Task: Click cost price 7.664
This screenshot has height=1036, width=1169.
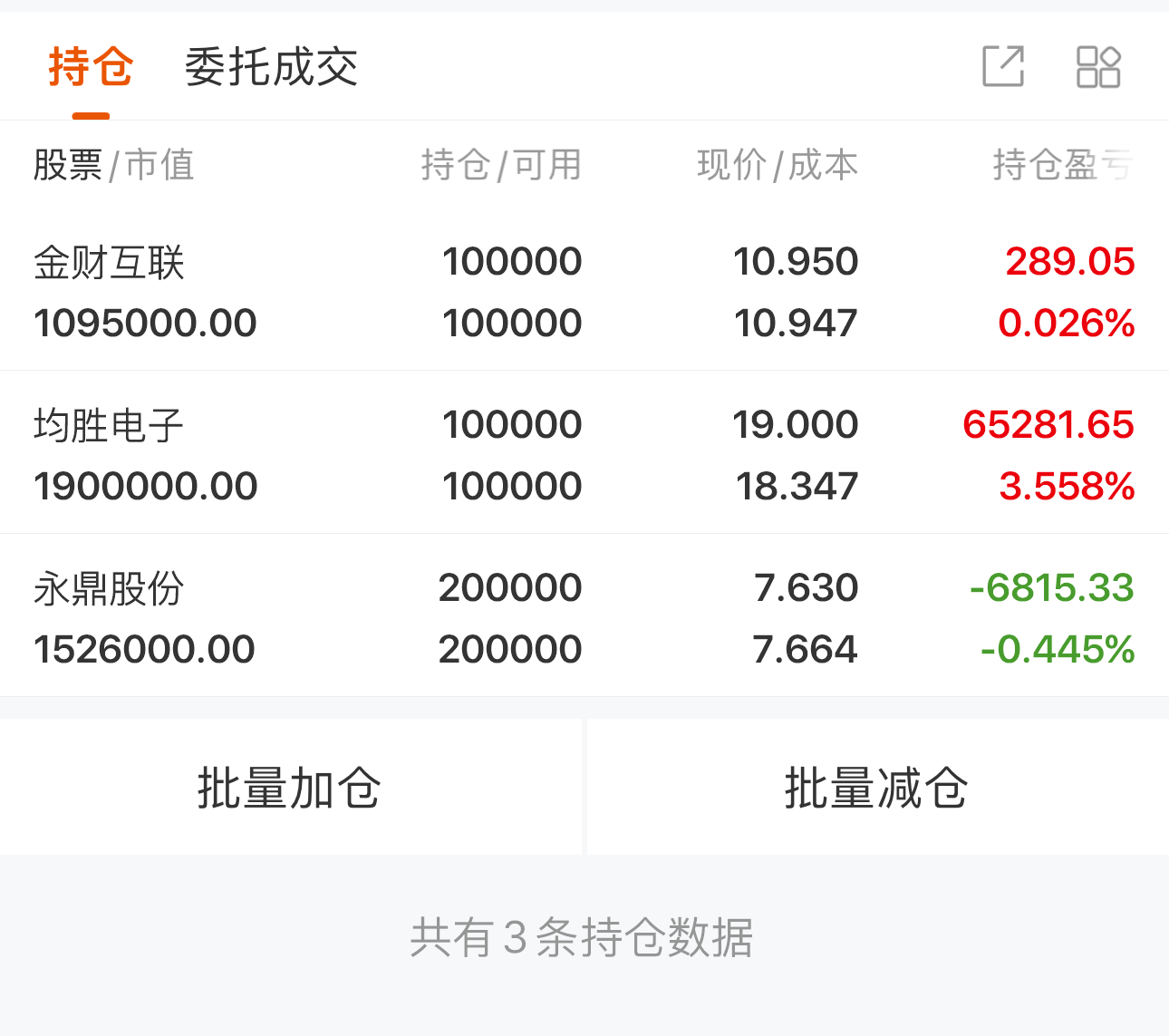Action: tap(806, 650)
